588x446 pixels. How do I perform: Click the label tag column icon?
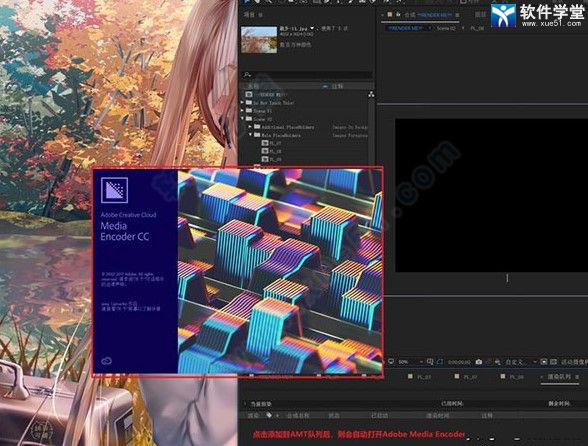coord(325,86)
